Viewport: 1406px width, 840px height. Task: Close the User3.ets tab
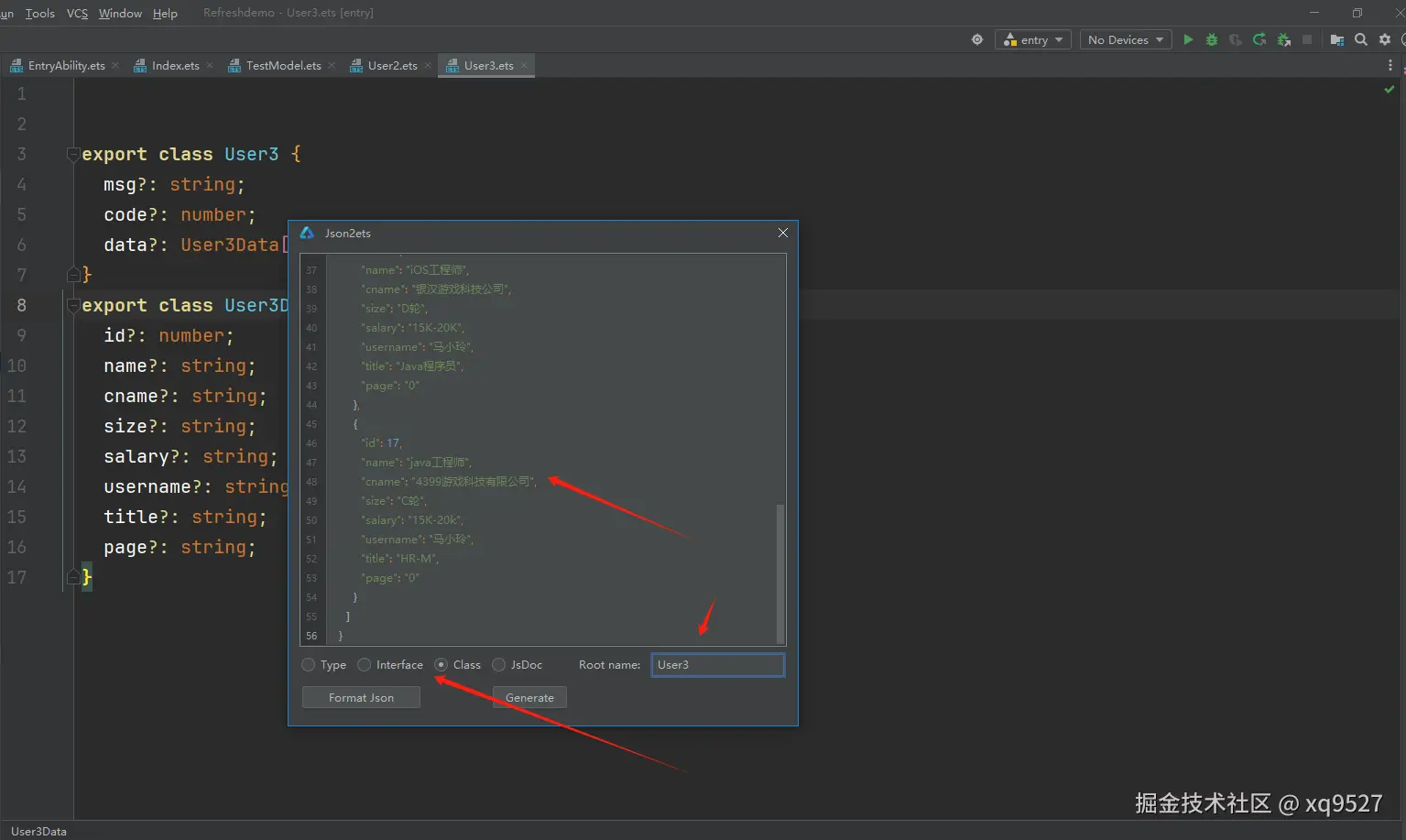point(524,65)
